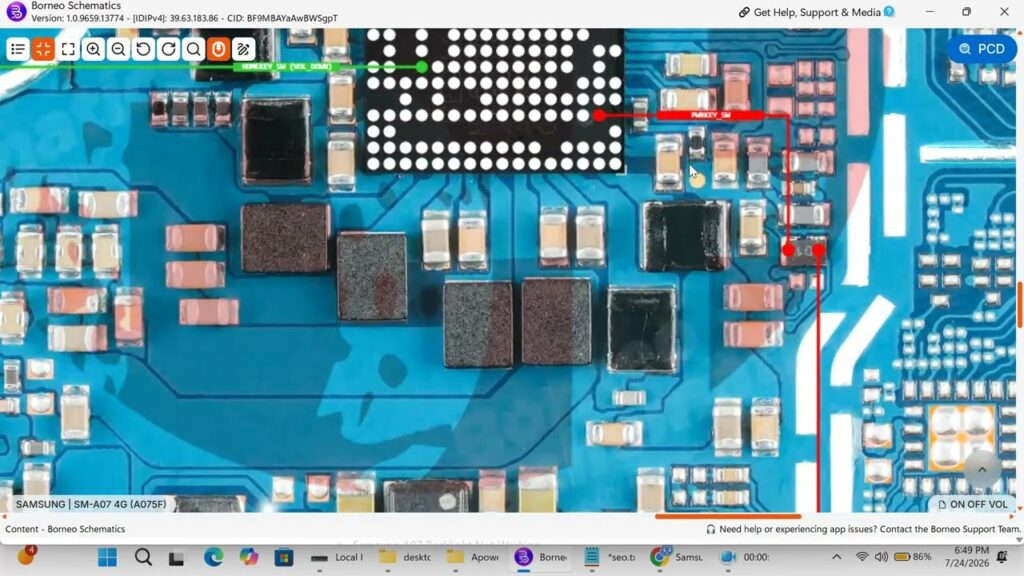Switch to seo.txt Notepad taskbar window
Viewport: 1024px width, 576px height.
point(609,557)
